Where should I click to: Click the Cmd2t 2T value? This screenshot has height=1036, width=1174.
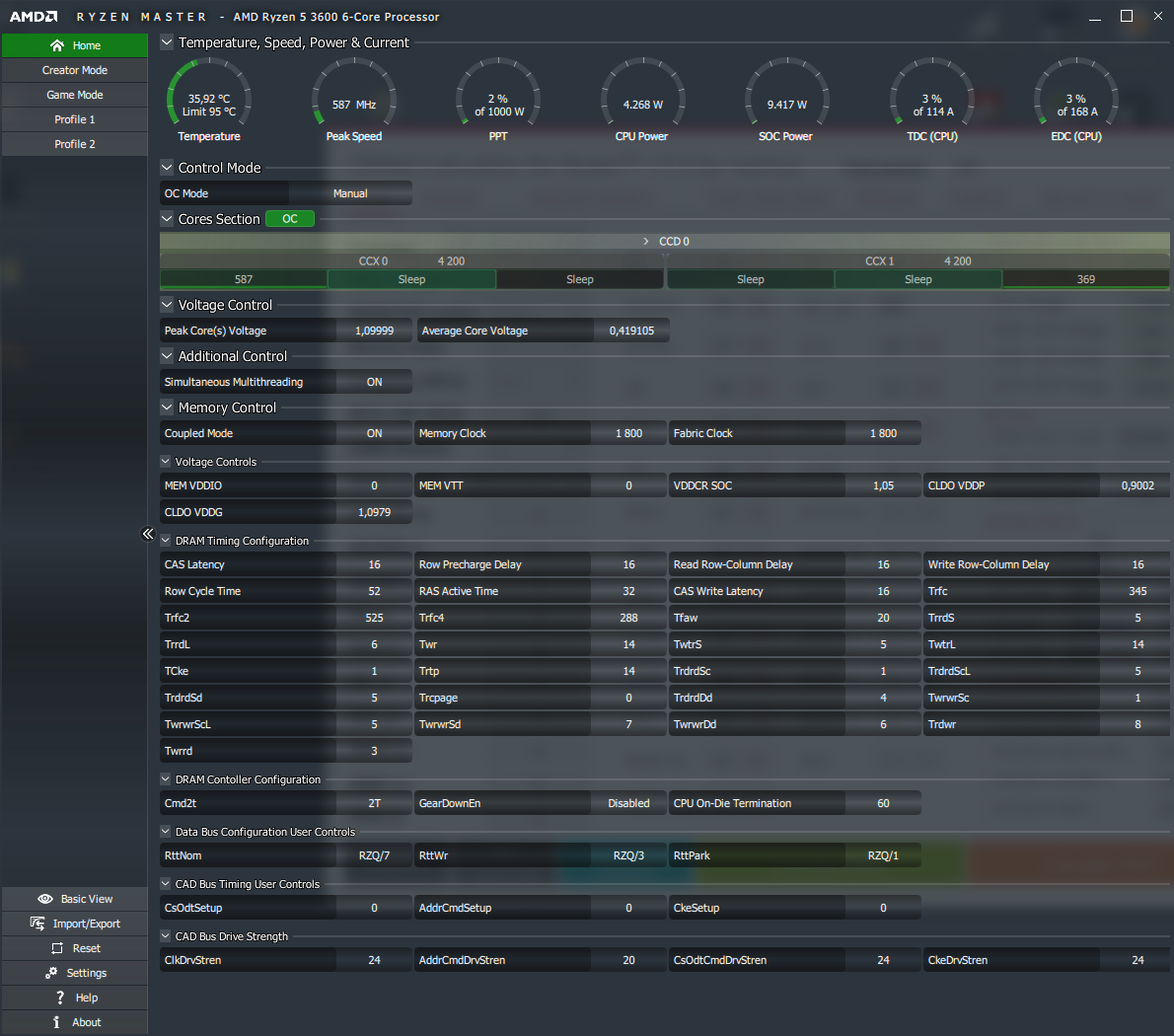pyautogui.click(x=374, y=803)
